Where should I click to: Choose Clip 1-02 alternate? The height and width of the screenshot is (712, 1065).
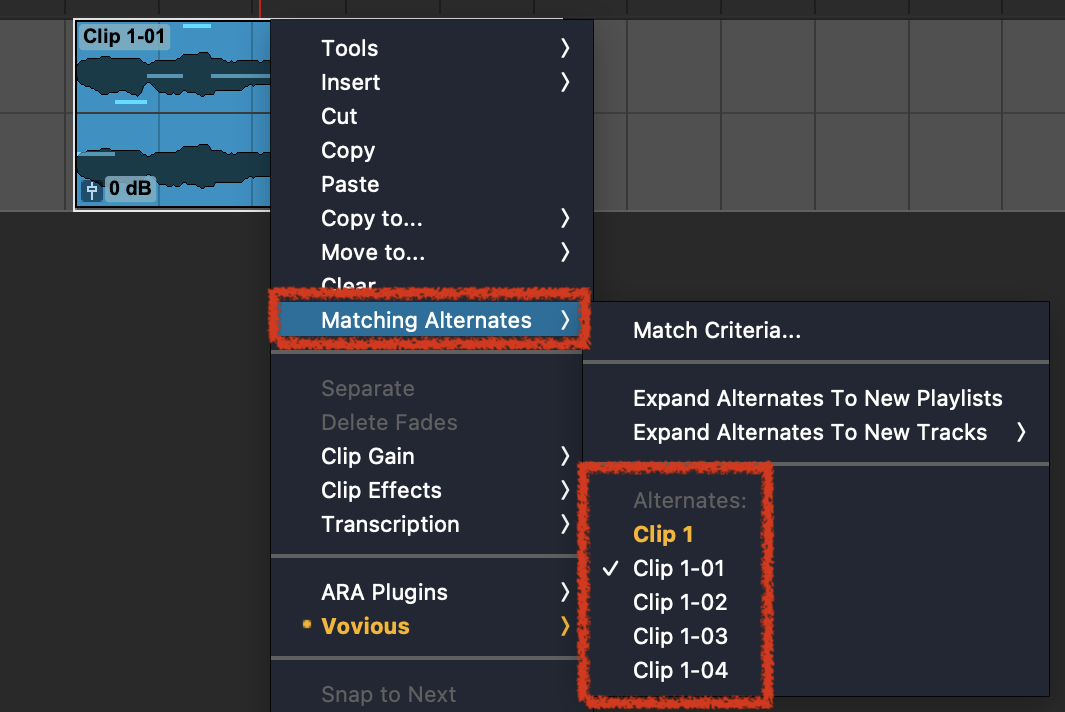tap(680, 602)
